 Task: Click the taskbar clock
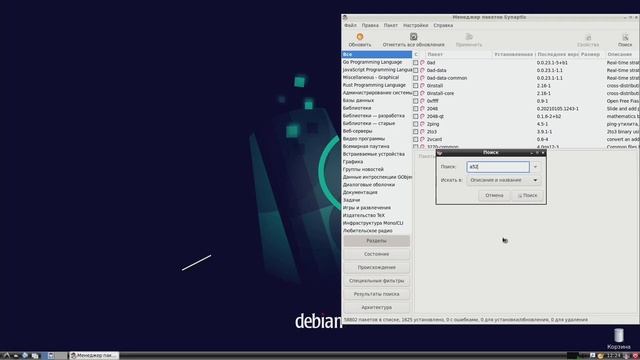[613, 356]
